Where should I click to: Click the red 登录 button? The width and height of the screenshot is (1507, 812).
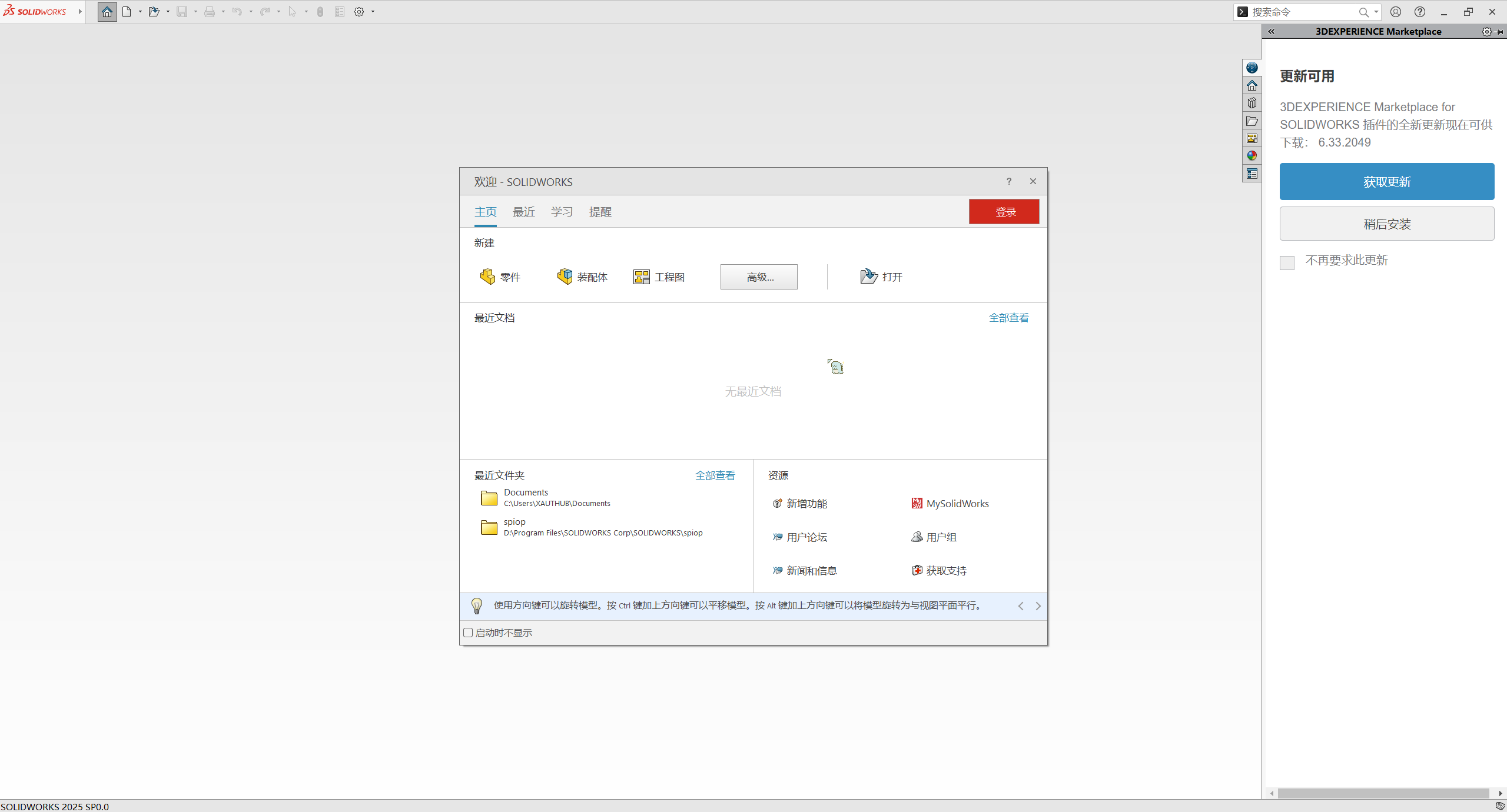(x=1004, y=212)
